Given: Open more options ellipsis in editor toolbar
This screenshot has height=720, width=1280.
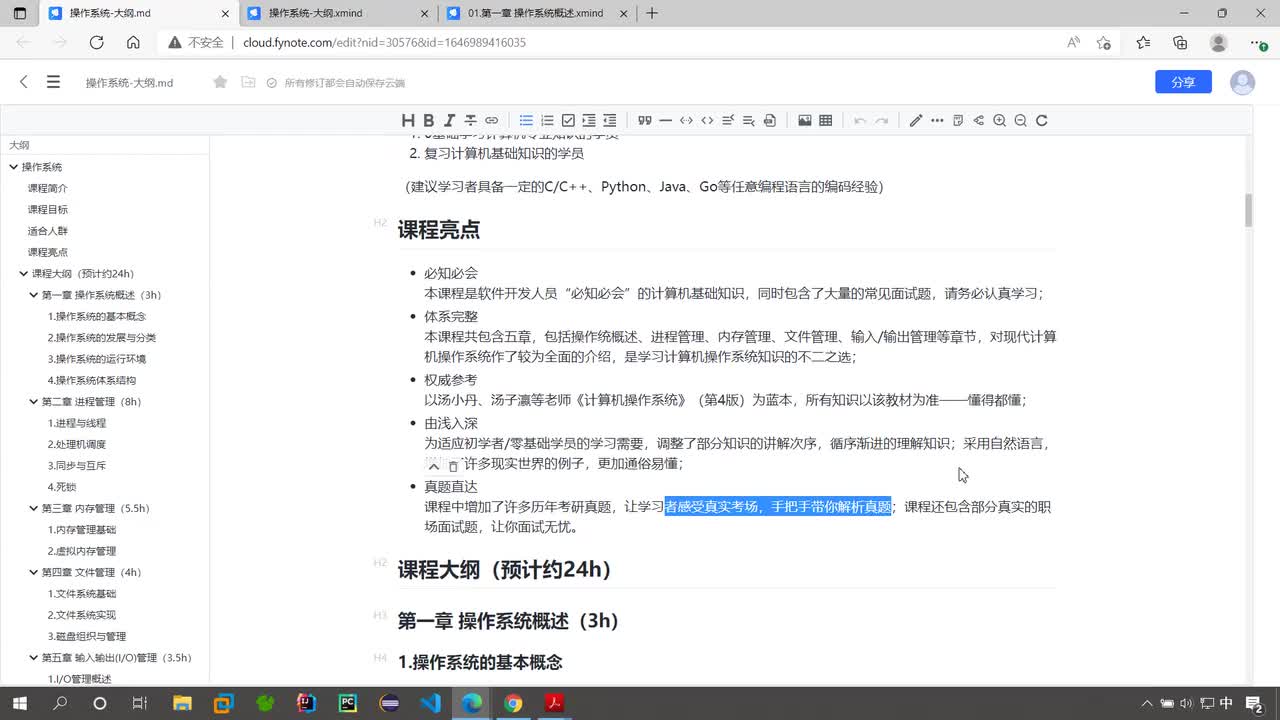Looking at the screenshot, I should 937,120.
